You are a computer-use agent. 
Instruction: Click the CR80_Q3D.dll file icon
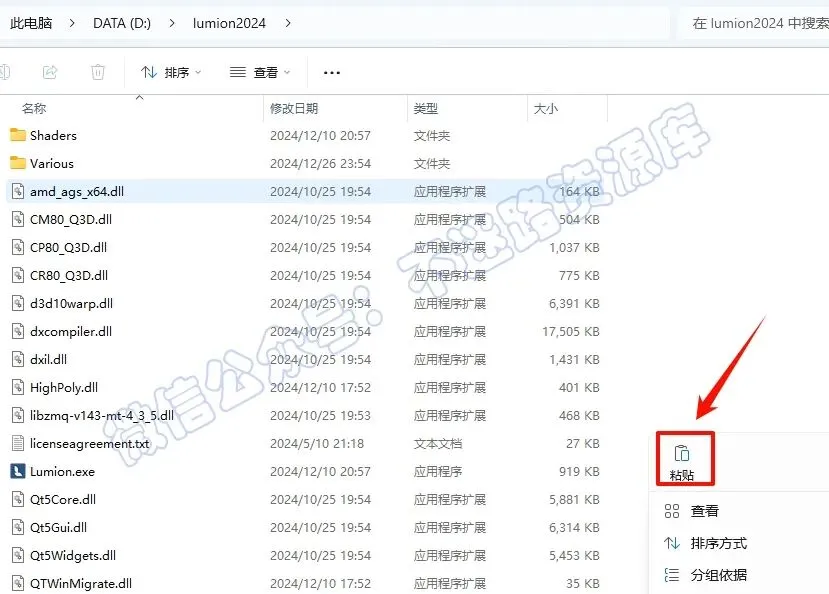coord(18,275)
